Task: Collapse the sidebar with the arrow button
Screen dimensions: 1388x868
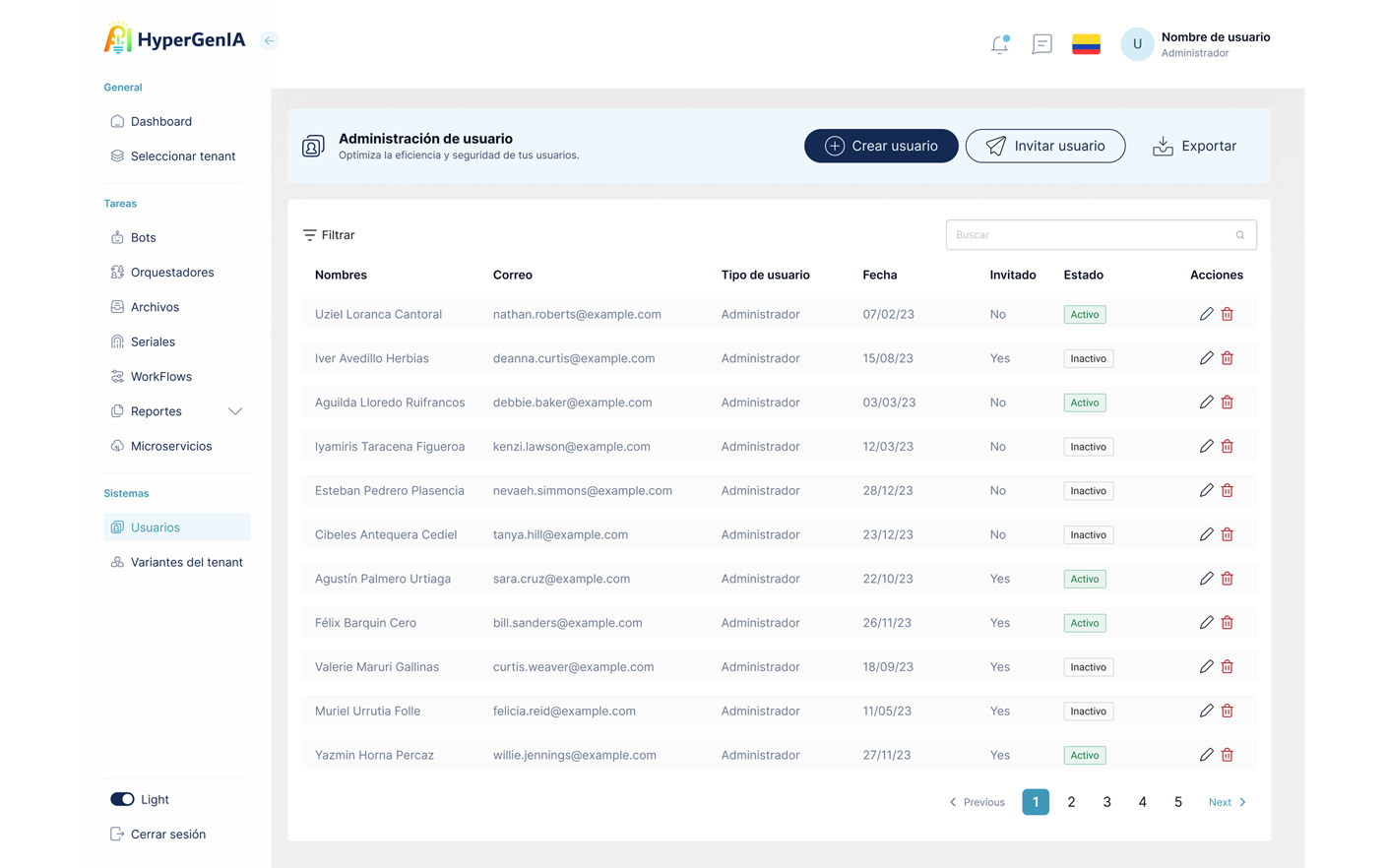Action: coord(269,40)
